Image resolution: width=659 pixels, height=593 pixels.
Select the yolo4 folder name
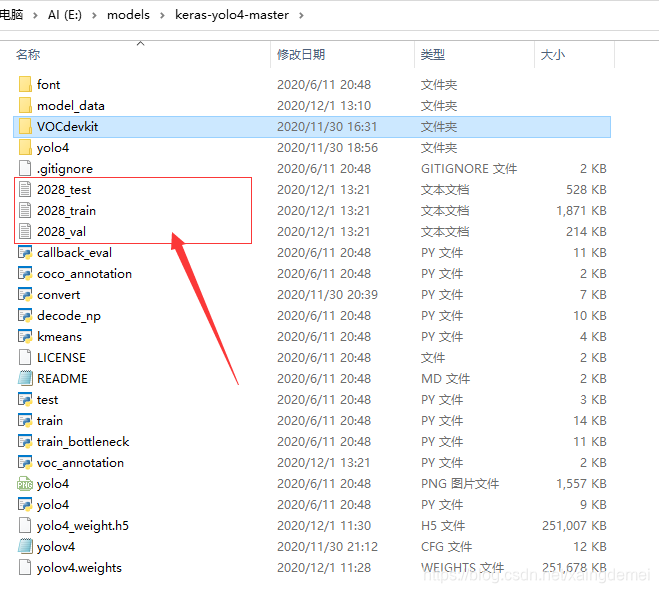tap(53, 148)
